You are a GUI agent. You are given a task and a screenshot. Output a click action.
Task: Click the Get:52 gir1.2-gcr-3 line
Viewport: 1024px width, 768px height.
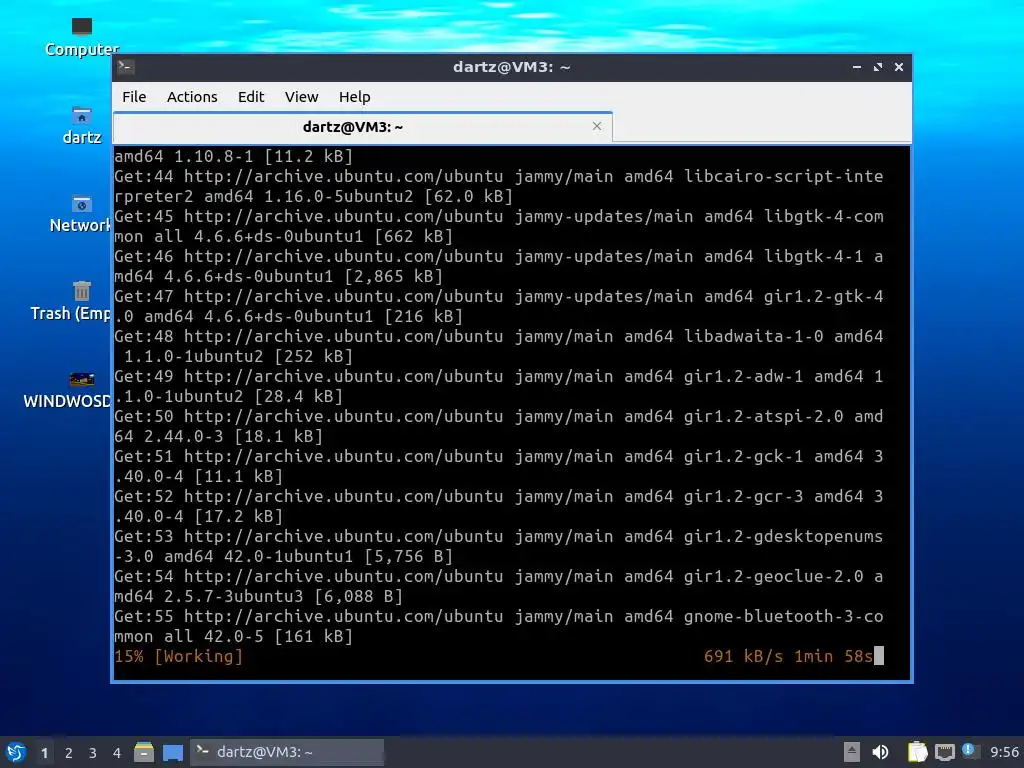point(499,506)
